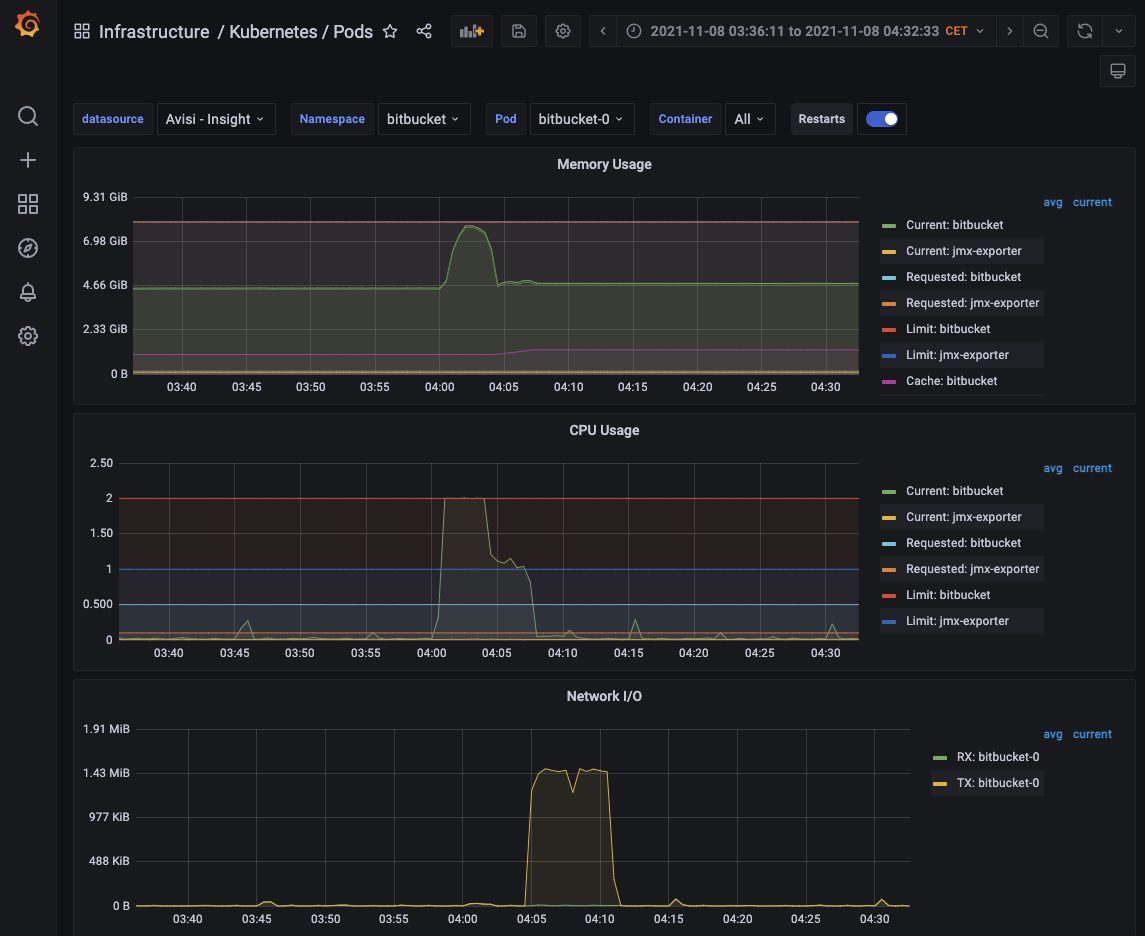The width and height of the screenshot is (1145, 936).
Task: Toggle Current: bitbucket series in CPU legend
Action: coord(954,491)
